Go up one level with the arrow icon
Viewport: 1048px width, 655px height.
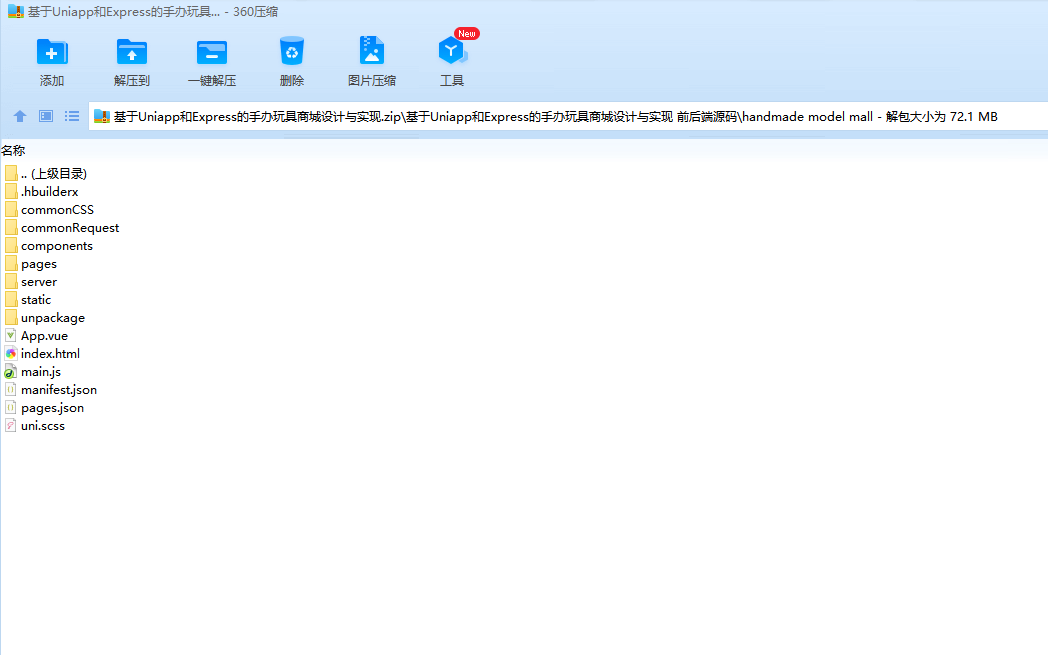tap(19, 116)
